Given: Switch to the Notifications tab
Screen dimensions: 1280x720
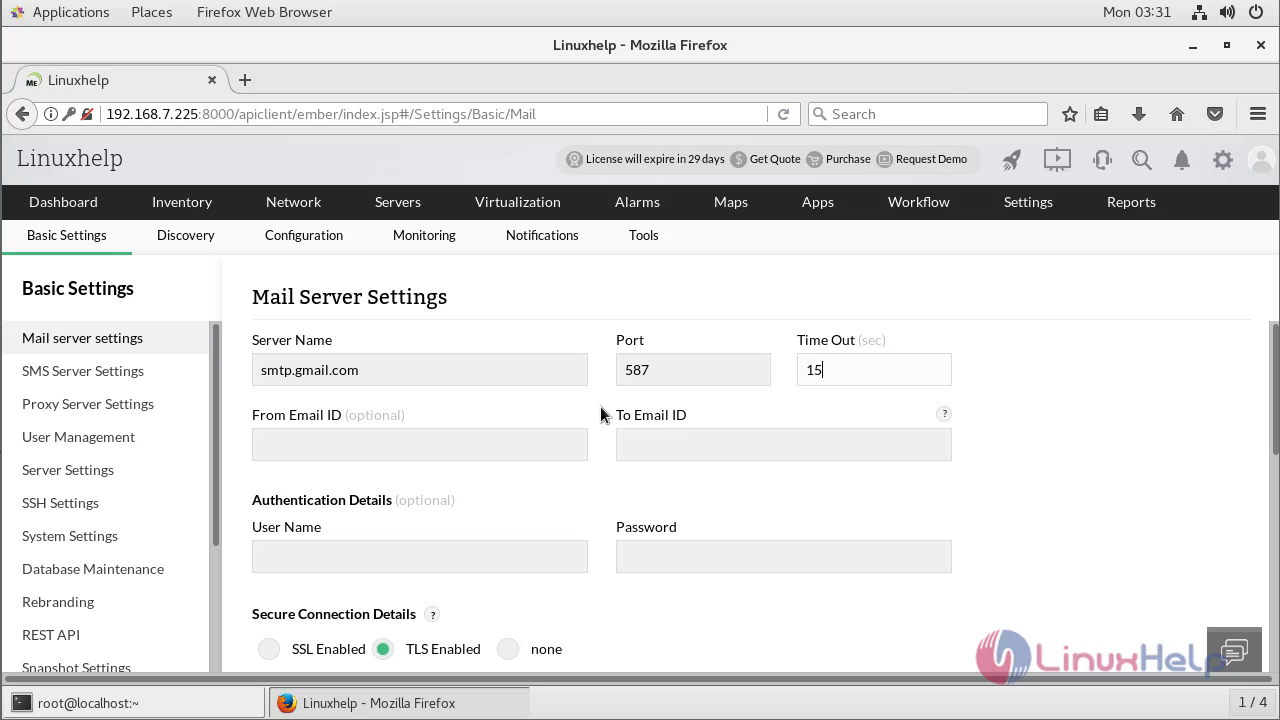Looking at the screenshot, I should 542,235.
